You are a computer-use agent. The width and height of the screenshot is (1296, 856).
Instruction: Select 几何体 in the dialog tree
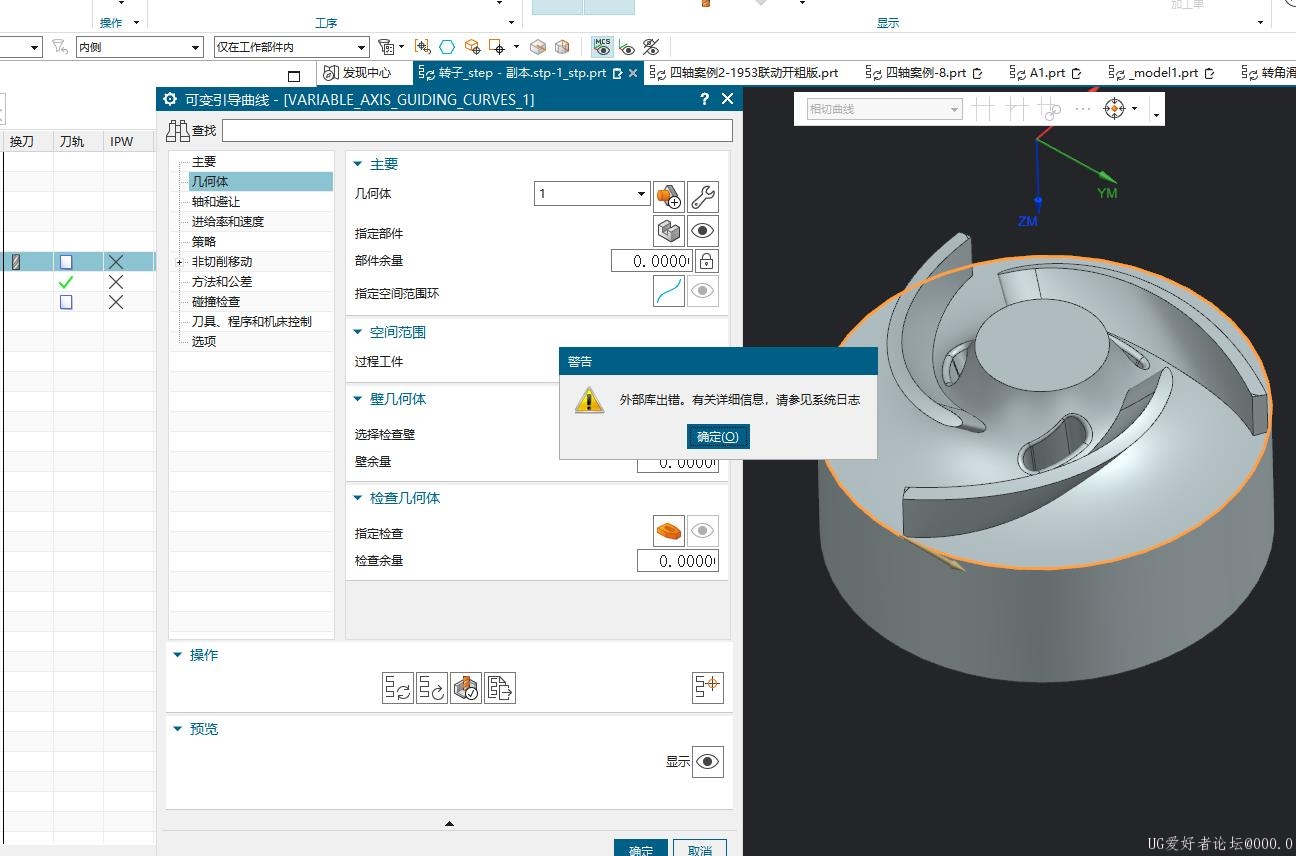click(210, 181)
